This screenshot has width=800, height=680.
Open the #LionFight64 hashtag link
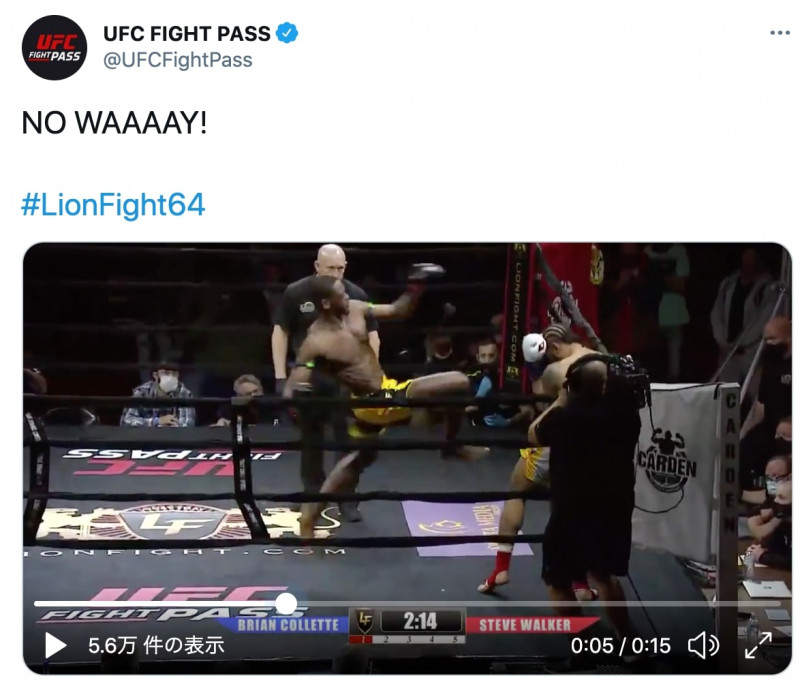point(113,205)
